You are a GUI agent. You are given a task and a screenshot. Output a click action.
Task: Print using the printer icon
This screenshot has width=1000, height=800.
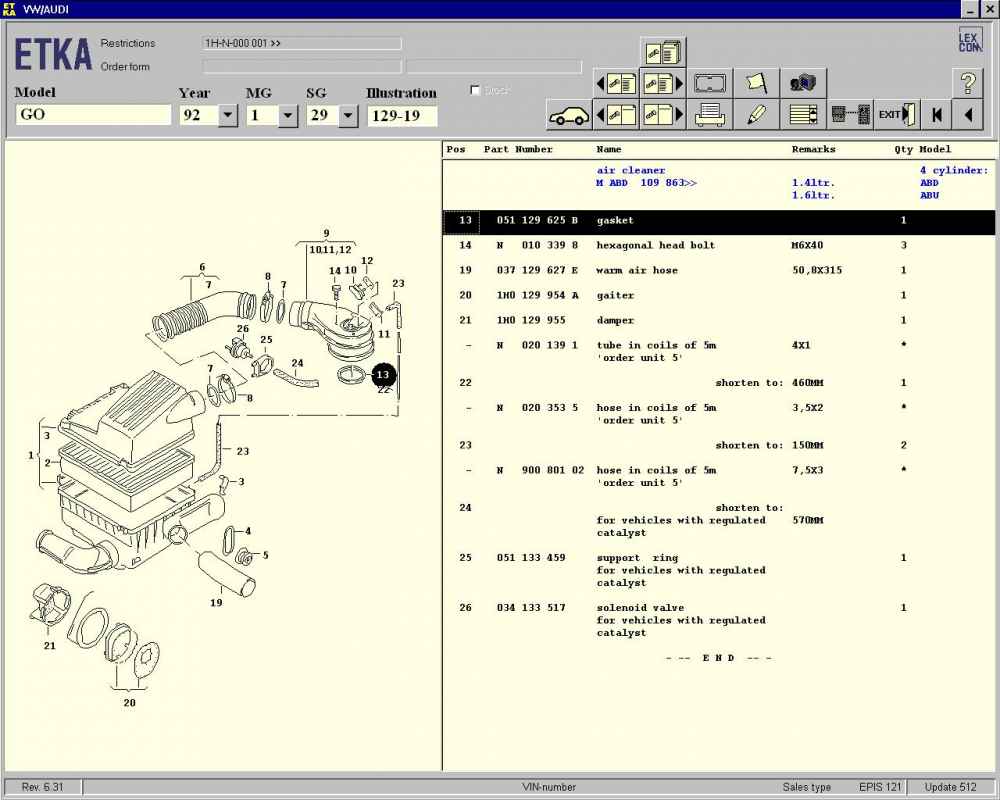(710, 115)
